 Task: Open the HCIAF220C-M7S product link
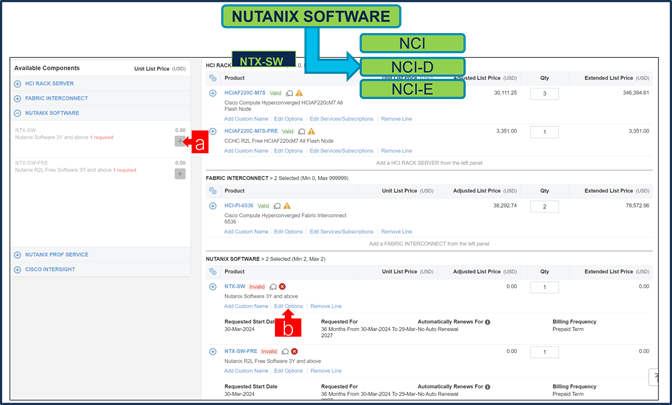click(245, 93)
